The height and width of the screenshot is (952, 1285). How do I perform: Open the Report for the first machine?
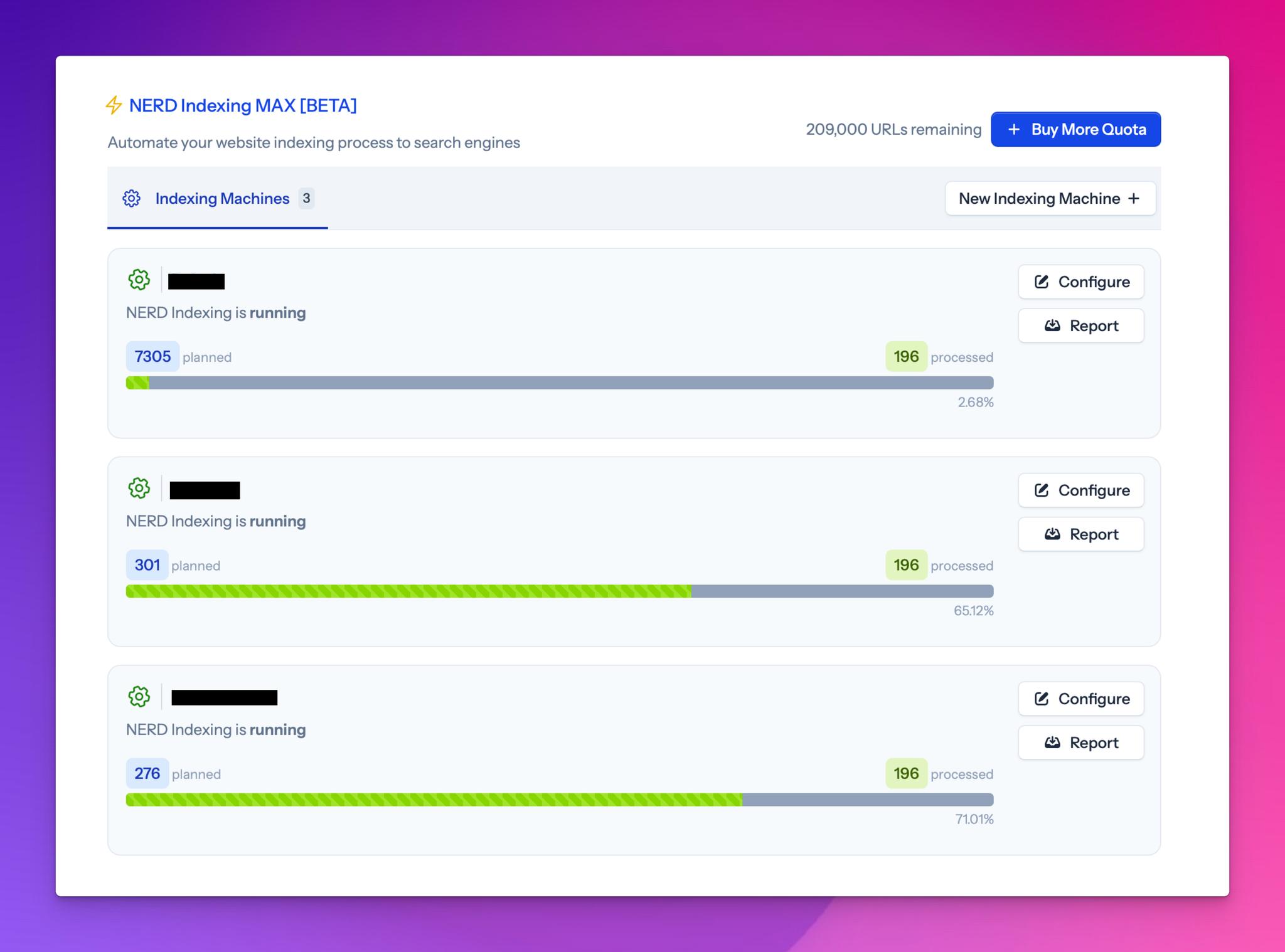click(x=1081, y=325)
